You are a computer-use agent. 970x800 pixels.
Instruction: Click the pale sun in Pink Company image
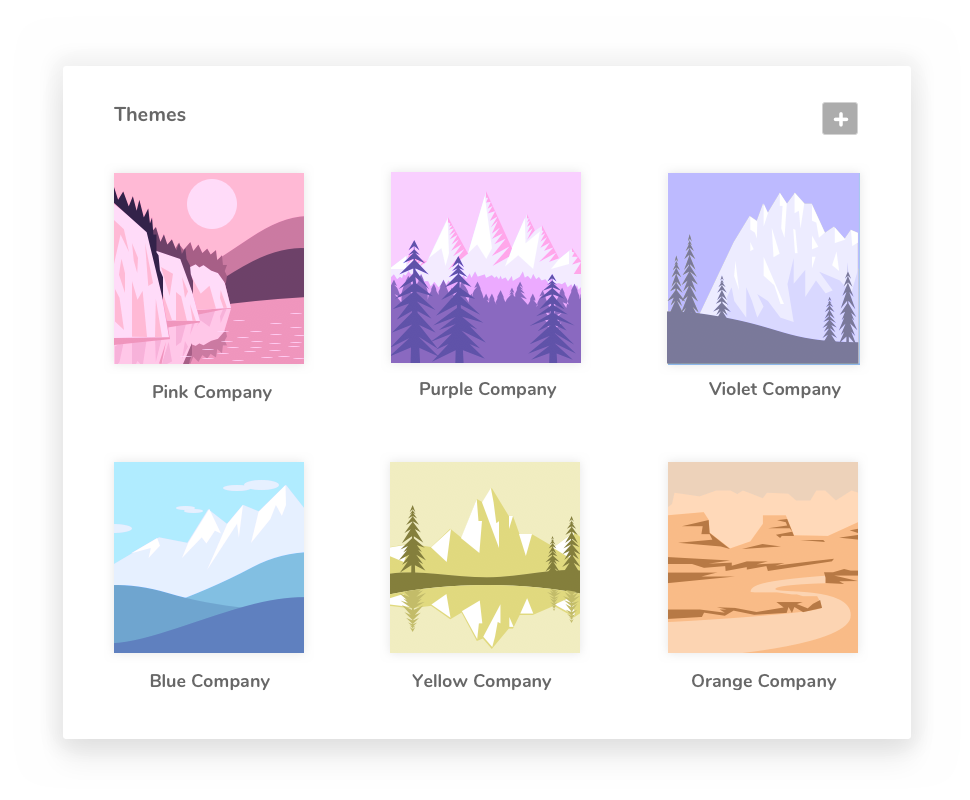coord(212,204)
